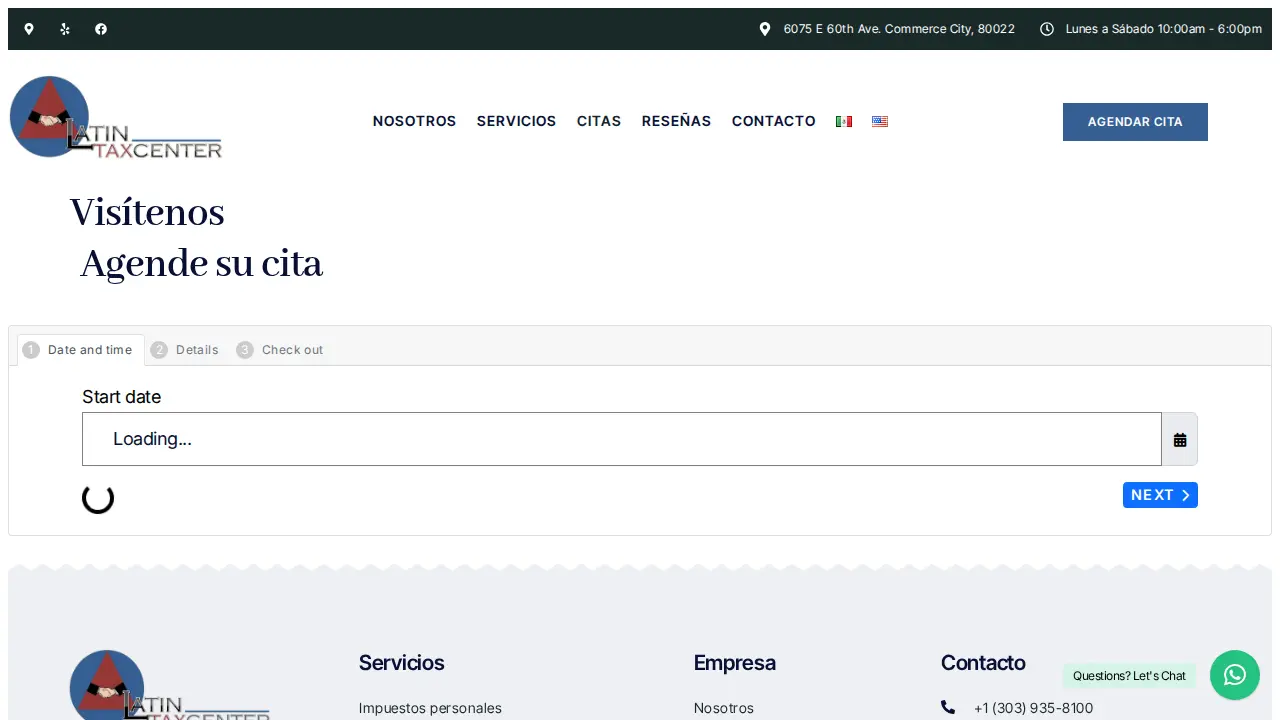Click the Contacto footer heading
The width and height of the screenshot is (1280, 720).
coord(983,663)
